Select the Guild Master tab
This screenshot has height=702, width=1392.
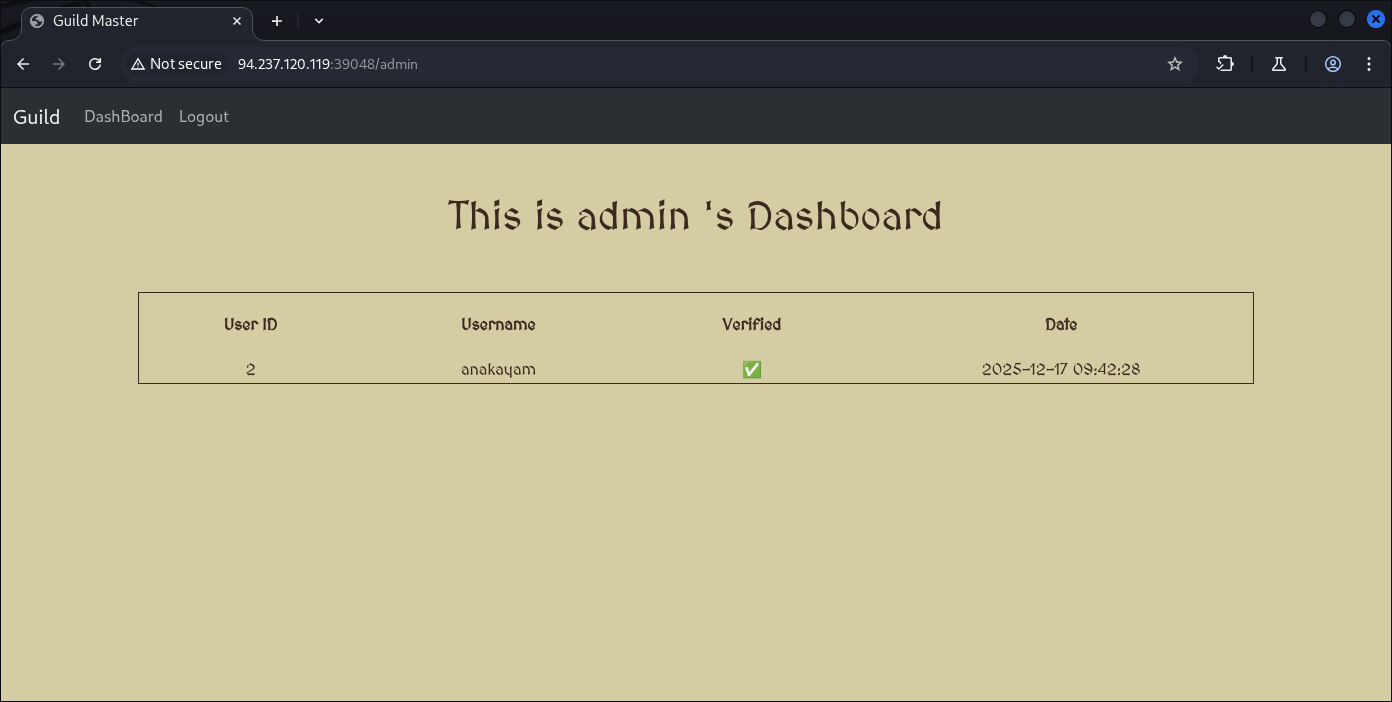pyautogui.click(x=120, y=21)
